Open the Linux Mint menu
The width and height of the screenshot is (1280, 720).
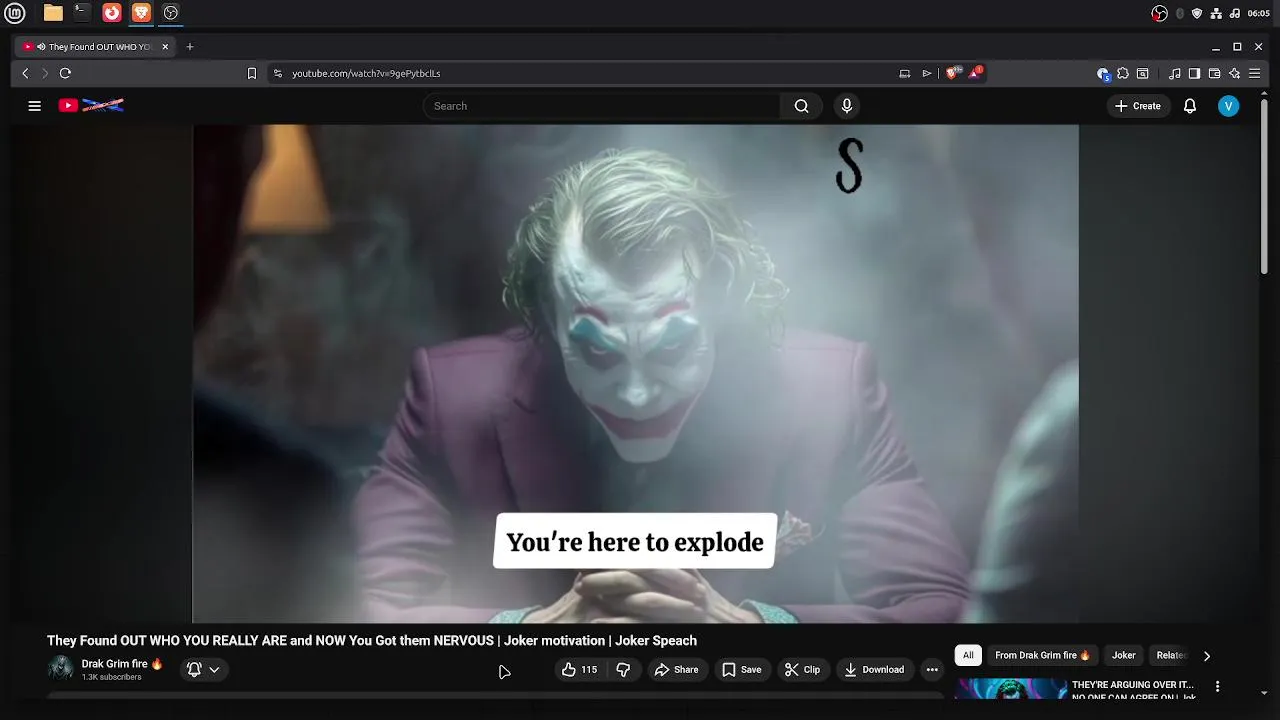tap(15, 13)
